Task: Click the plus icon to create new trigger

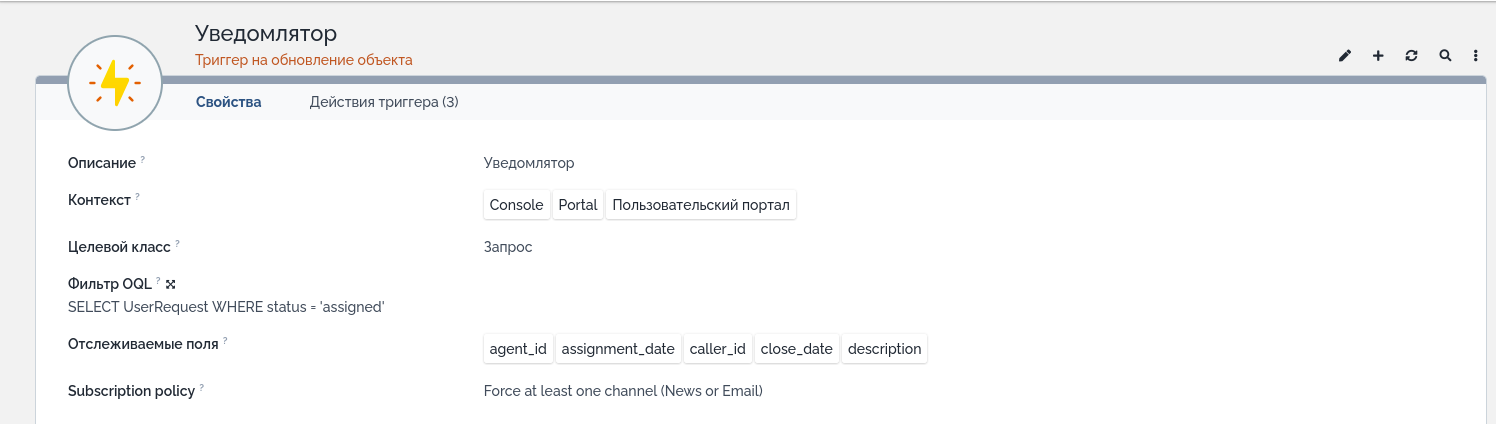Action: pos(1378,56)
